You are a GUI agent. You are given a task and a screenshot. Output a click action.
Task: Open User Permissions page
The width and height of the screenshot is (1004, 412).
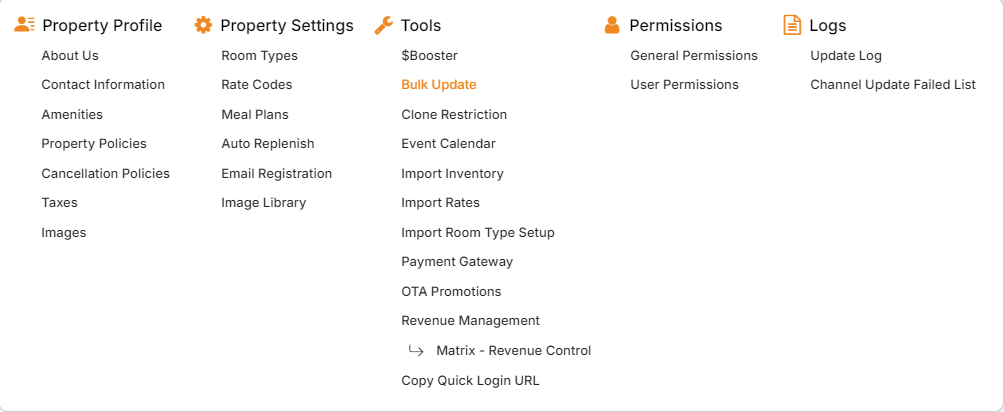pyautogui.click(x=684, y=85)
